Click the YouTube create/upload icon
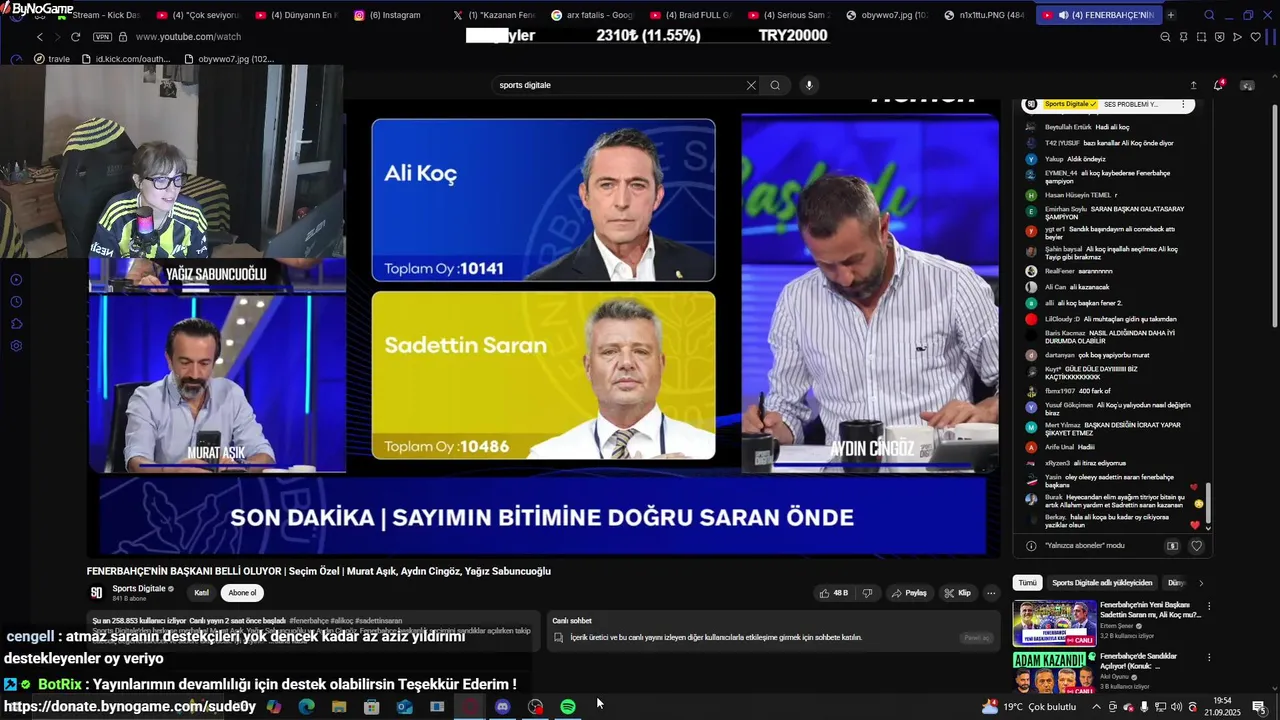1280x720 pixels. tap(1193, 85)
